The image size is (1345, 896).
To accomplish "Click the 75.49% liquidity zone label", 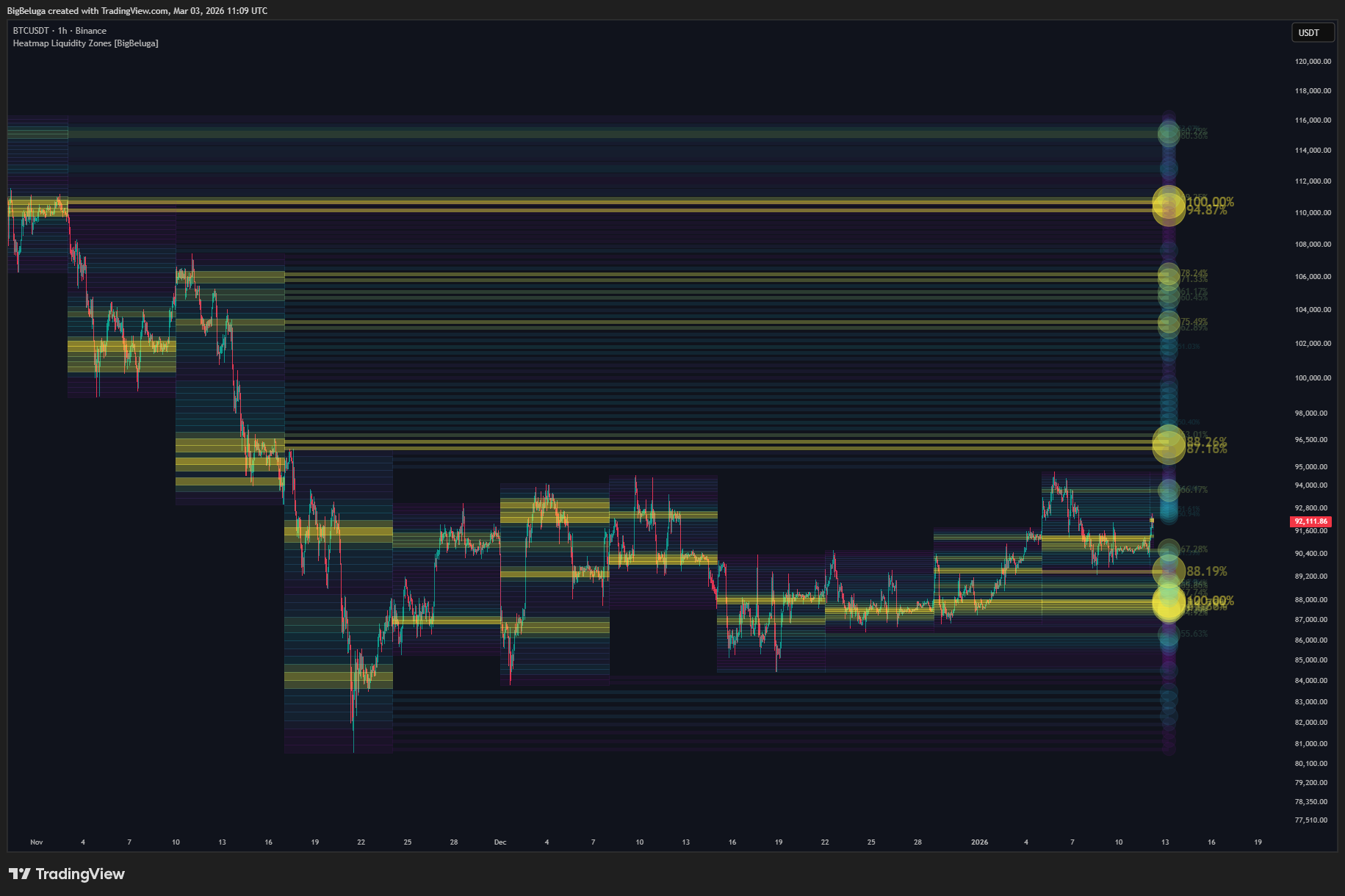I will [x=1194, y=322].
